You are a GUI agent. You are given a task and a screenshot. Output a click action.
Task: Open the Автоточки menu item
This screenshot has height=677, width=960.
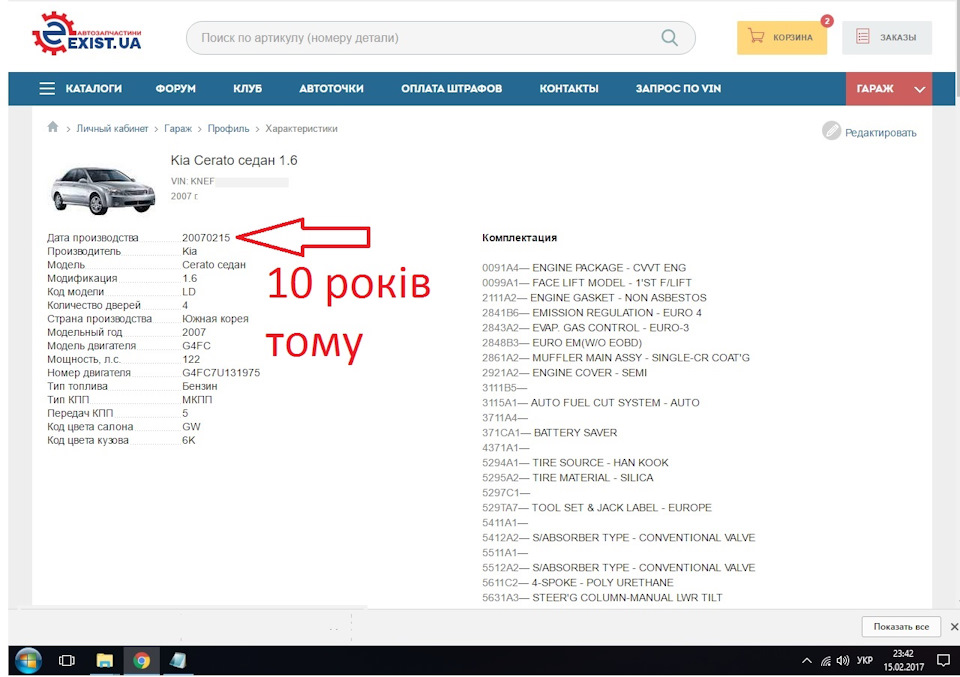(x=331, y=89)
